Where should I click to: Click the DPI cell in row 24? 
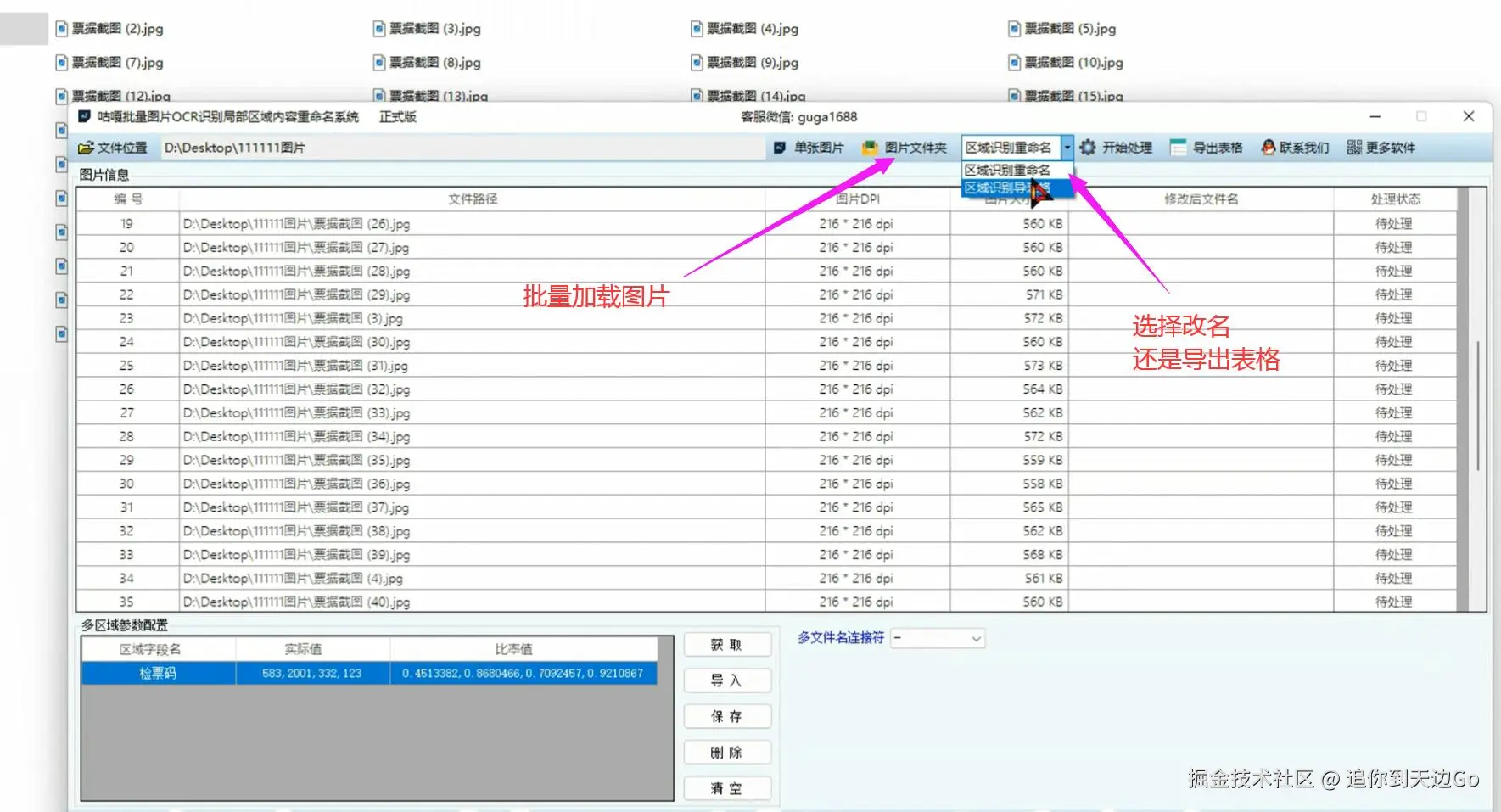[857, 342]
